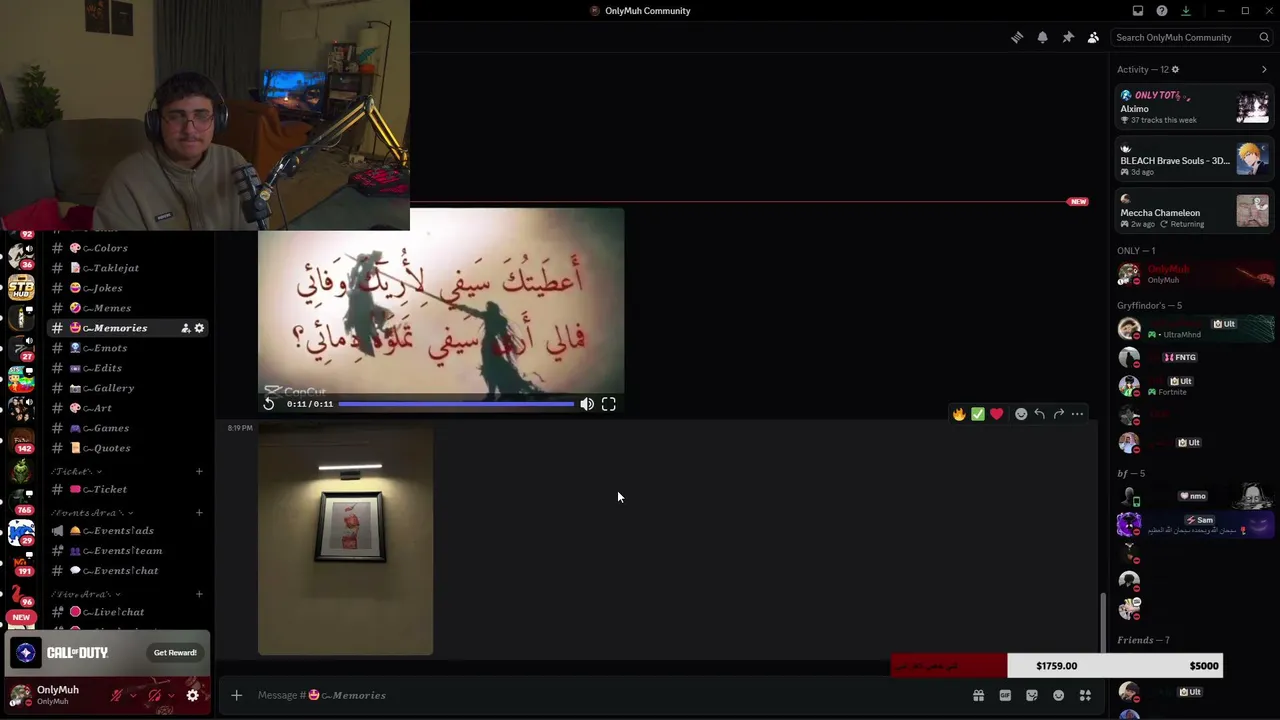Open the Threads icon in channel header
1280x720 pixels.
tap(1017, 37)
